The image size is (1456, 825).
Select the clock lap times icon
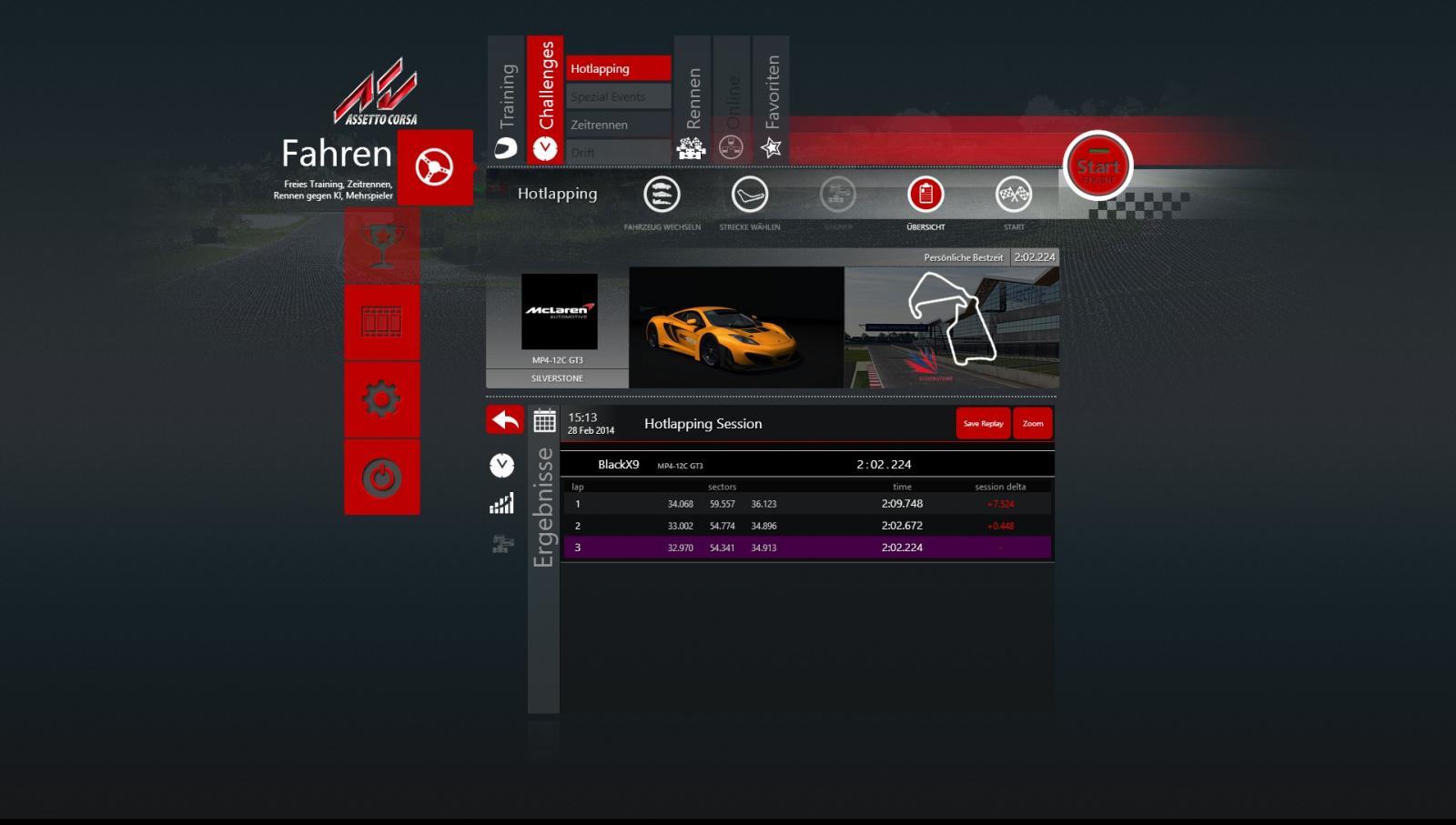[501, 465]
